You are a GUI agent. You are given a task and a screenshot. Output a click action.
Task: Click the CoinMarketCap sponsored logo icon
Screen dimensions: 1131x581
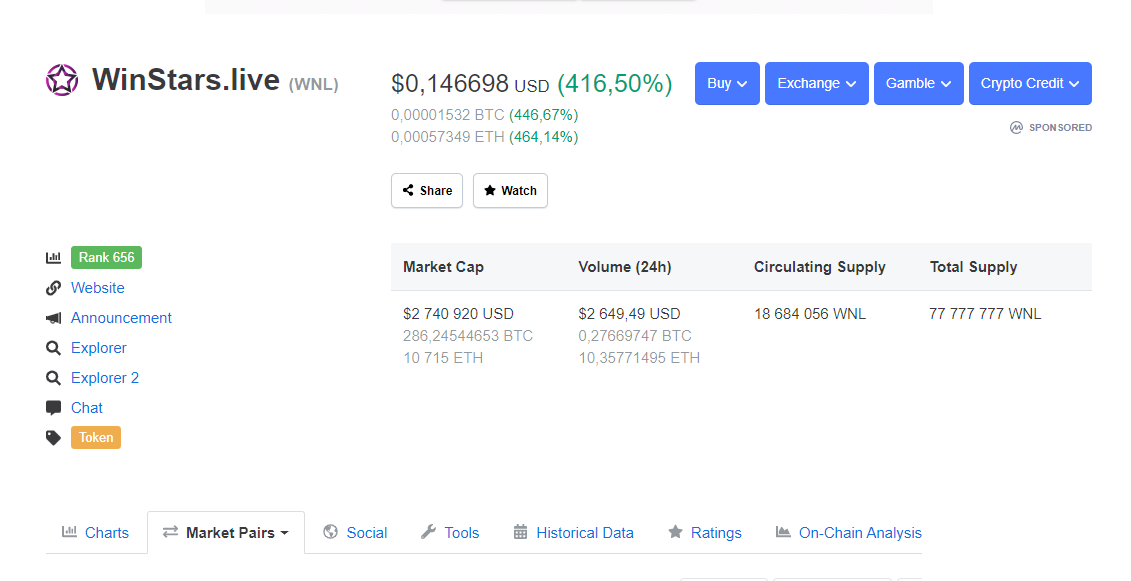click(1016, 128)
